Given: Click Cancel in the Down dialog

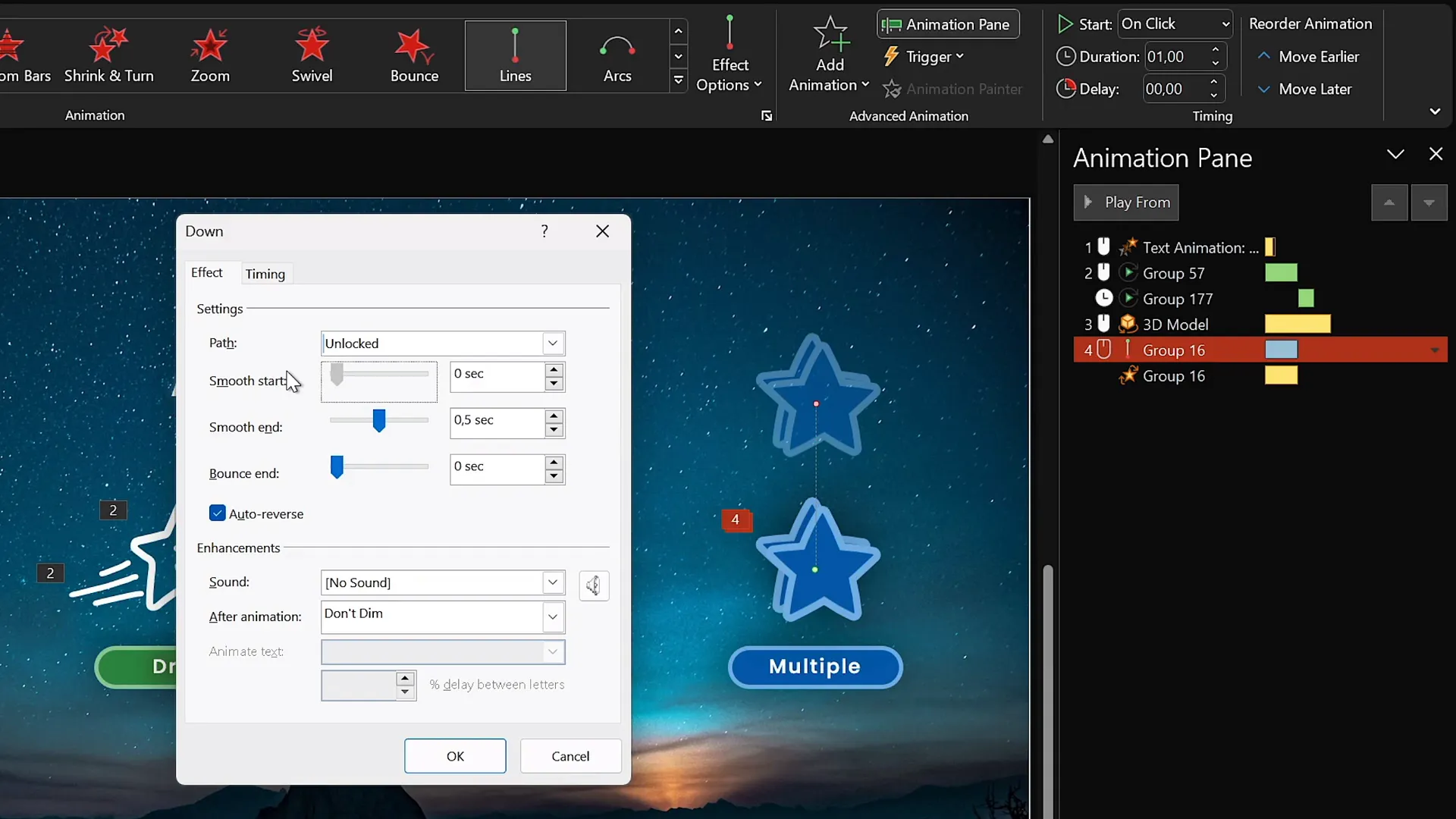Looking at the screenshot, I should tap(570, 756).
